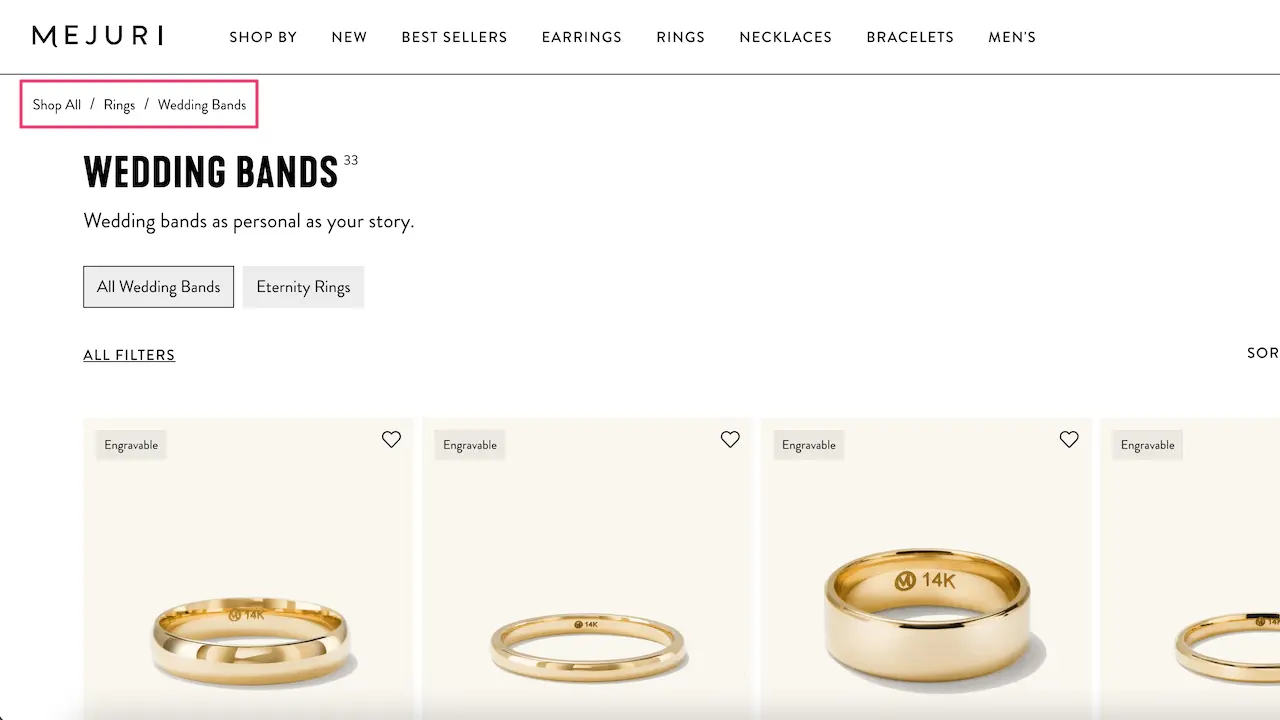This screenshot has width=1280, height=720.
Task: Open the RINGS category menu
Action: point(681,37)
